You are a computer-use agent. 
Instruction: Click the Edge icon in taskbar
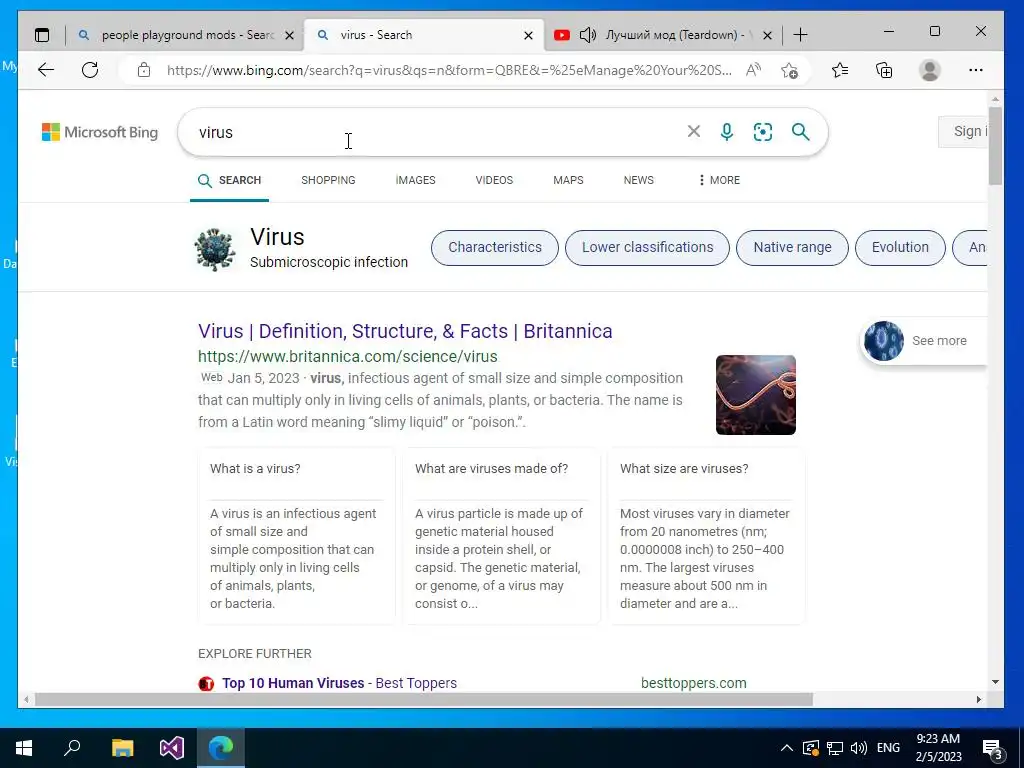click(221, 747)
